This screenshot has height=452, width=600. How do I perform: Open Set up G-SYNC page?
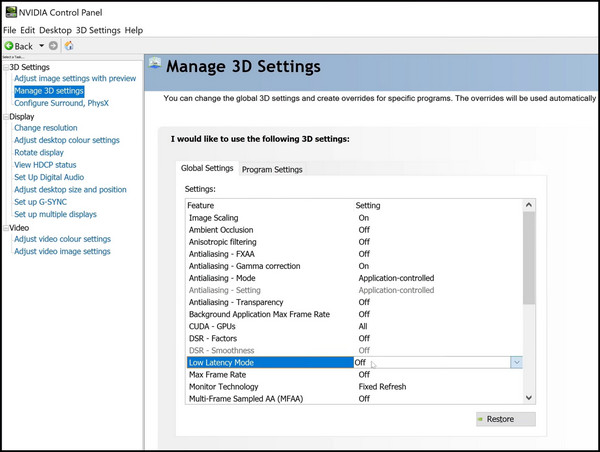coord(41,202)
